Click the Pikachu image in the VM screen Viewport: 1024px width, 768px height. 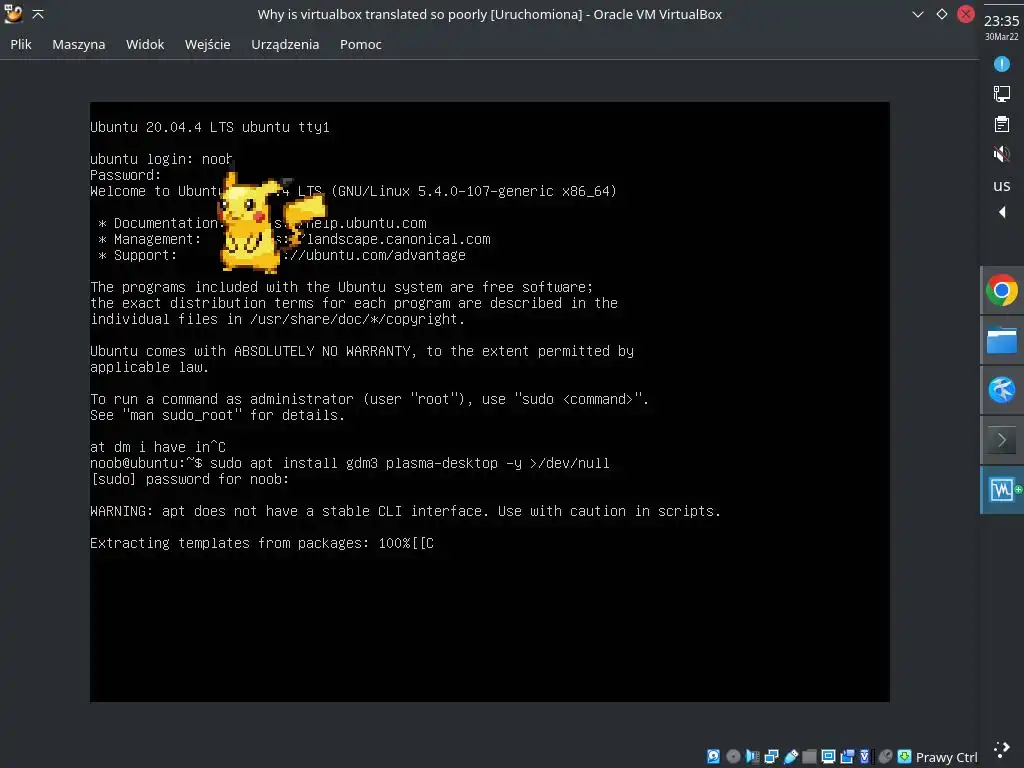272,222
